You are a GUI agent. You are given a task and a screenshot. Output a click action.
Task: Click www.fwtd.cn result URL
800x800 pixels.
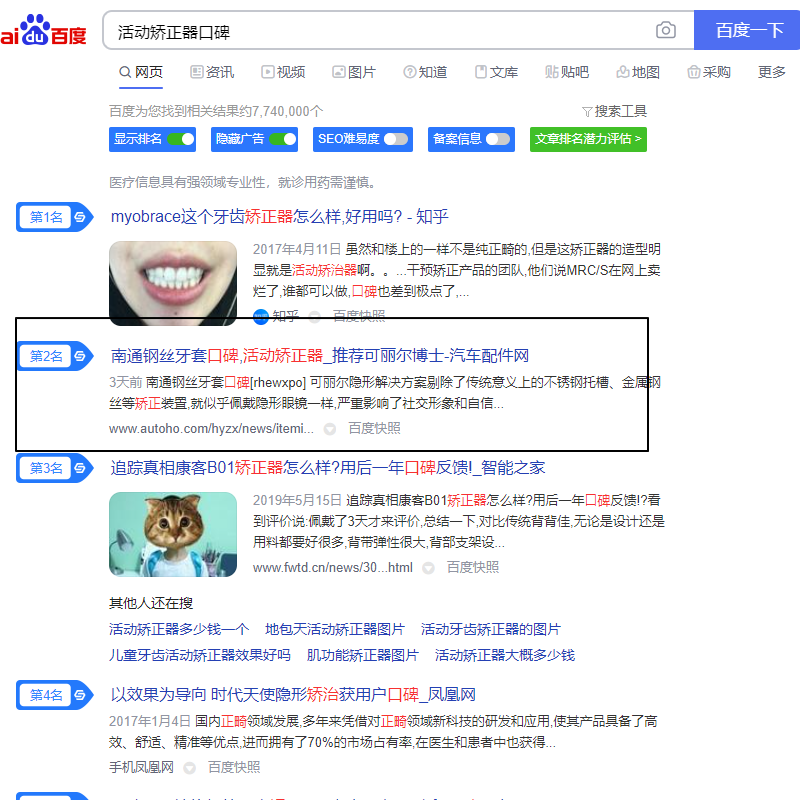333,567
